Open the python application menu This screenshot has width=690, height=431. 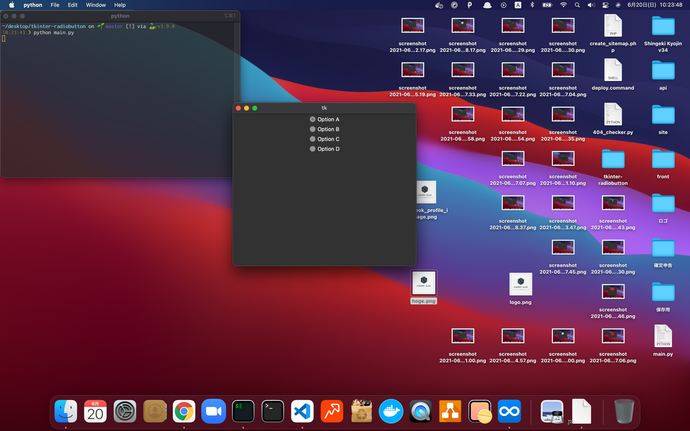(33, 5)
